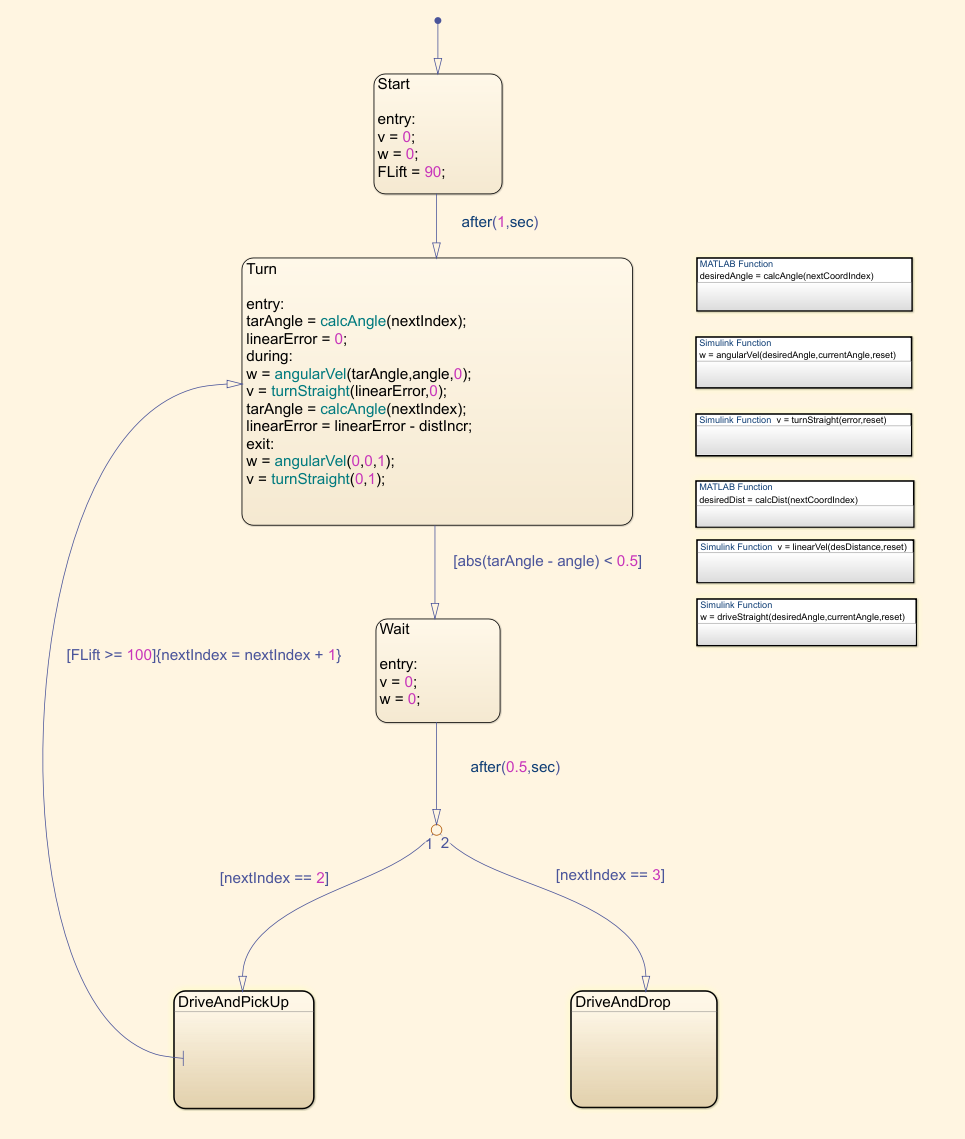Select the Start state block
965x1139 pixels.
pos(437,134)
